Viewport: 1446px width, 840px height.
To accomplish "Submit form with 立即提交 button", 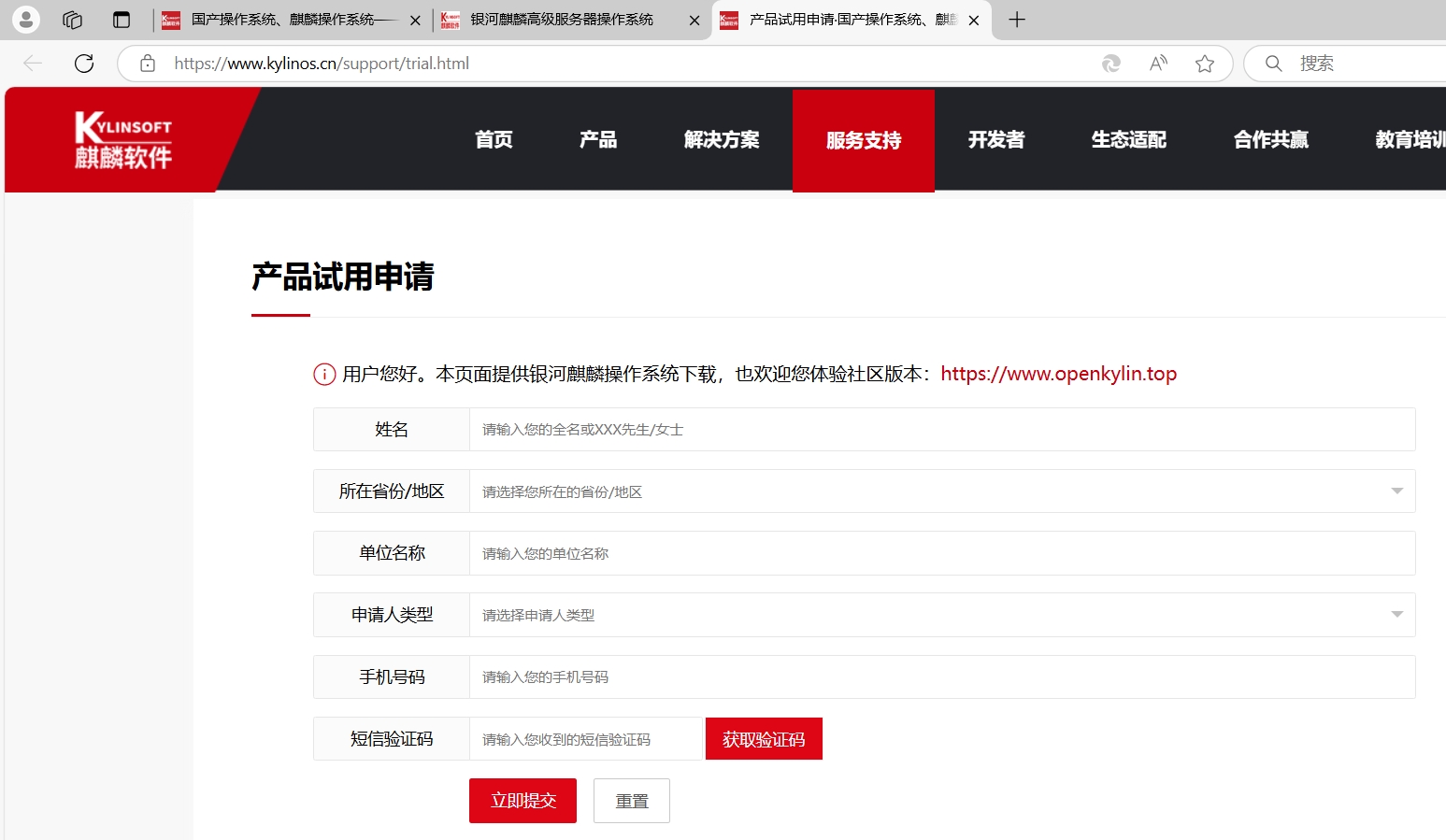I will tap(523, 801).
